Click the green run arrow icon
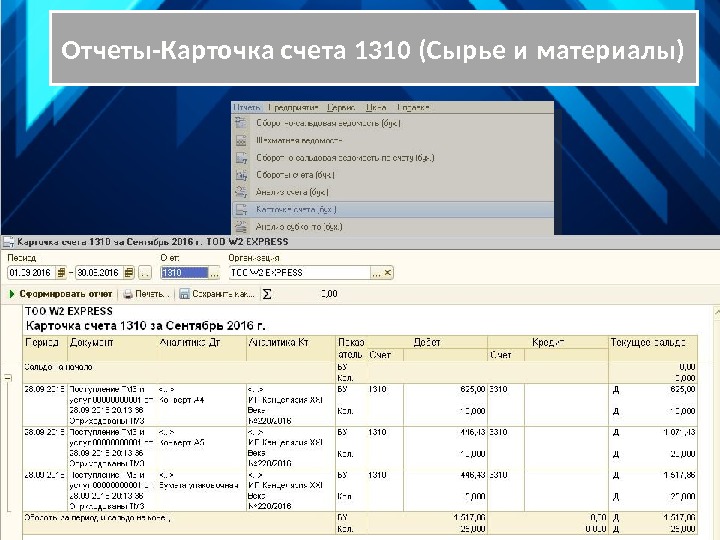 click(x=12, y=294)
